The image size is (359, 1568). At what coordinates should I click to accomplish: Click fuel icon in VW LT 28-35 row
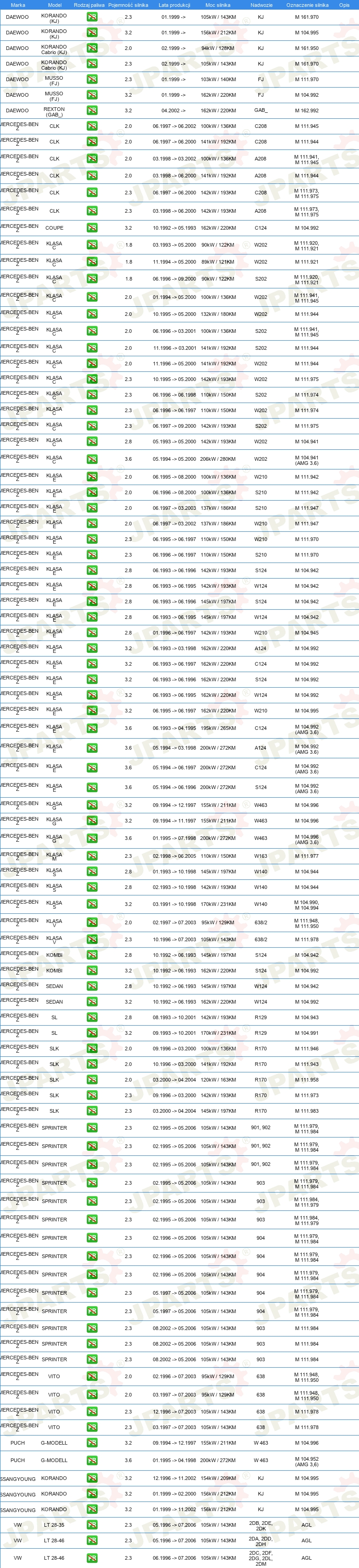coord(92,1525)
